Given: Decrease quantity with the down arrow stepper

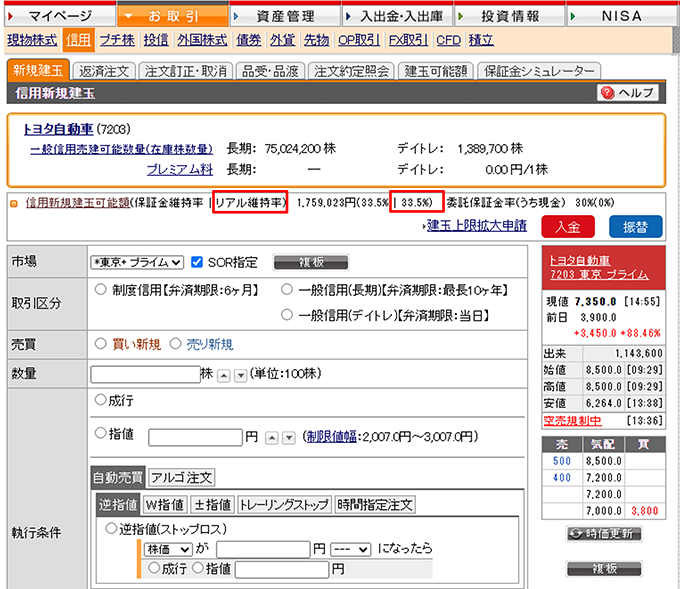Looking at the screenshot, I should pos(238,374).
